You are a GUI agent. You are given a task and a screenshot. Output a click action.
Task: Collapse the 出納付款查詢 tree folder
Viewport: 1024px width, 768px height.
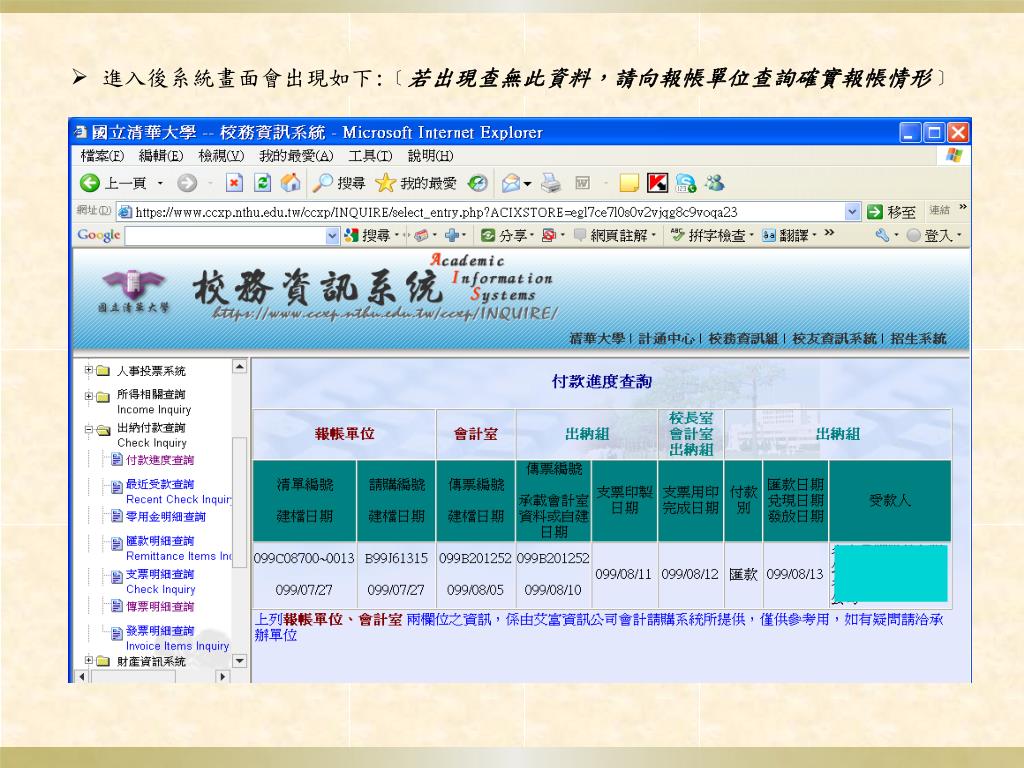[89, 428]
